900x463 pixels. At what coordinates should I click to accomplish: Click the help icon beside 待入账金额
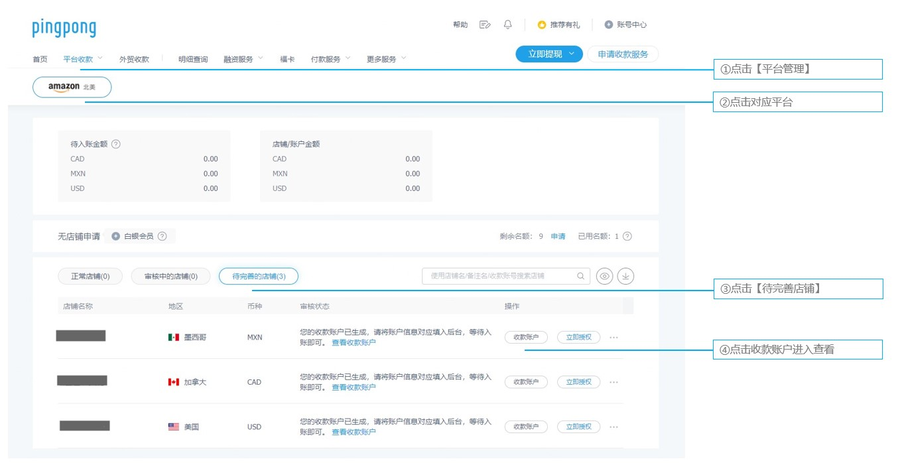(116, 144)
